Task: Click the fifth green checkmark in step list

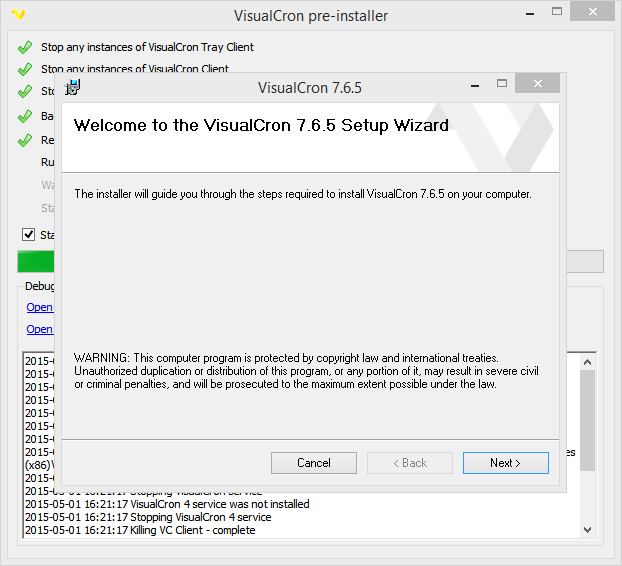Action: (x=25, y=140)
